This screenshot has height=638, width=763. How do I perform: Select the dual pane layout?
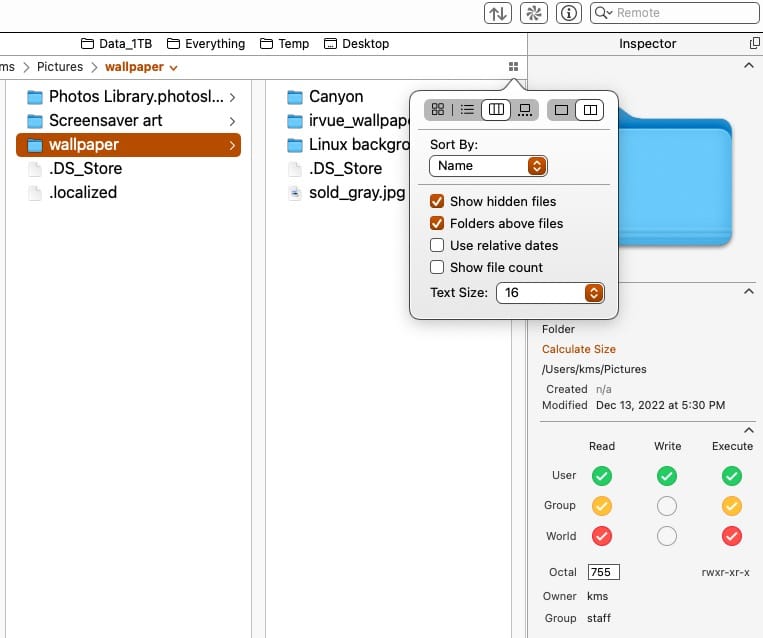[x=590, y=110]
